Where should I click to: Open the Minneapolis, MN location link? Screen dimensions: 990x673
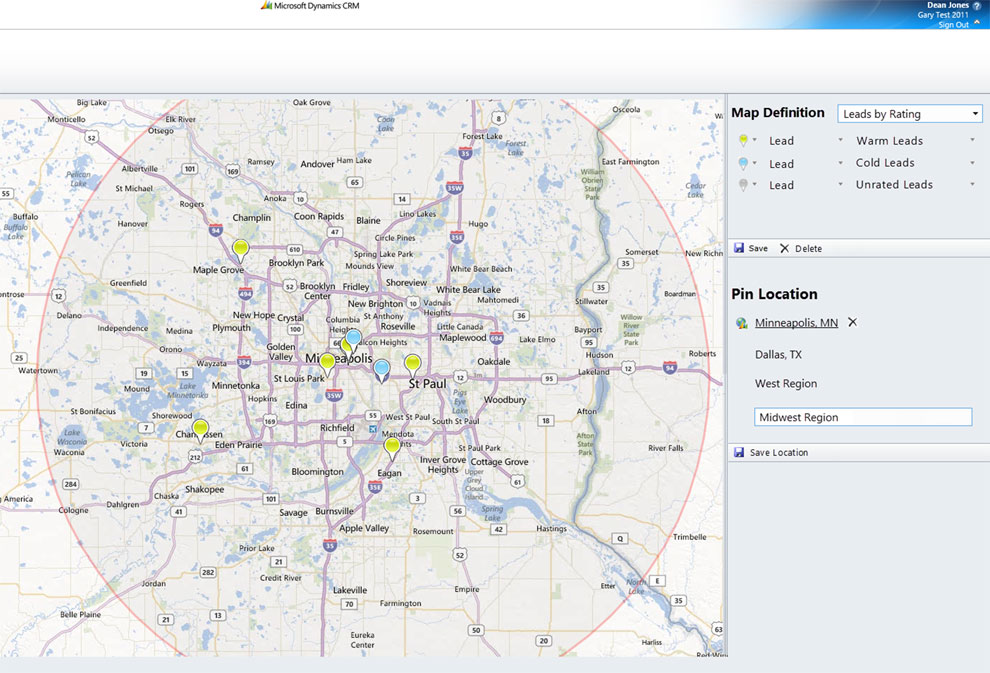796,323
